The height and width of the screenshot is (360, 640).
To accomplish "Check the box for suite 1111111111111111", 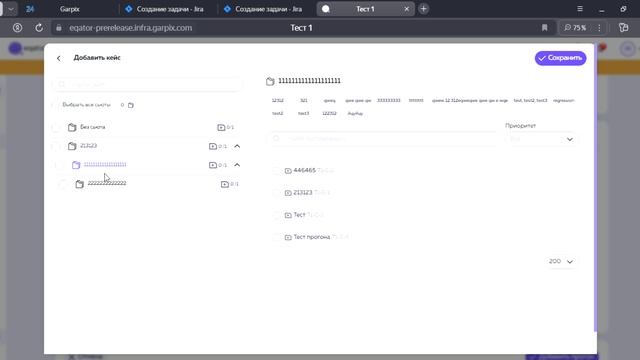I will pos(60,165).
